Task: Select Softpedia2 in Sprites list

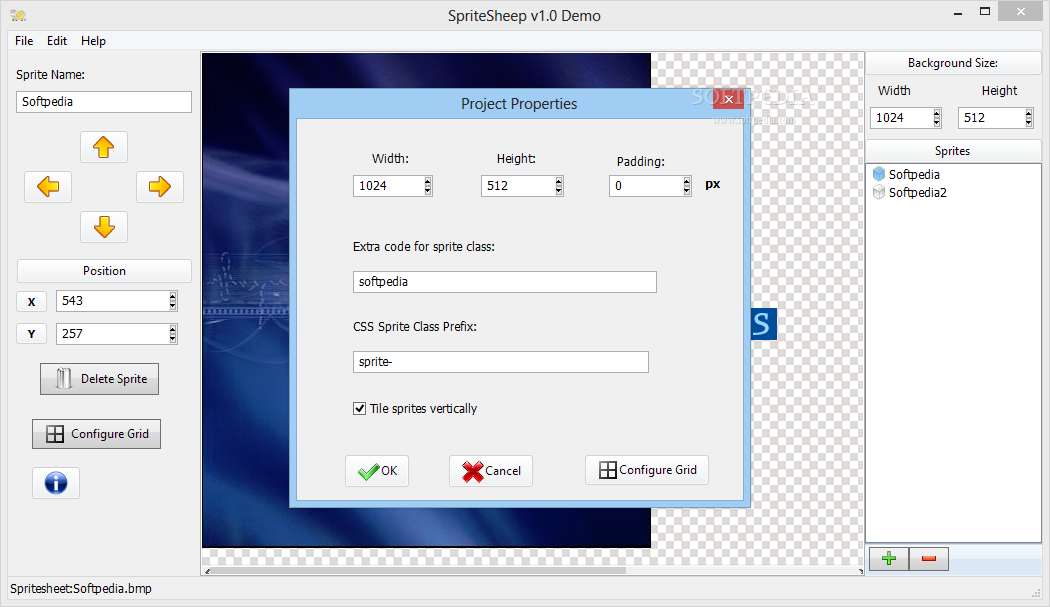Action: click(917, 192)
